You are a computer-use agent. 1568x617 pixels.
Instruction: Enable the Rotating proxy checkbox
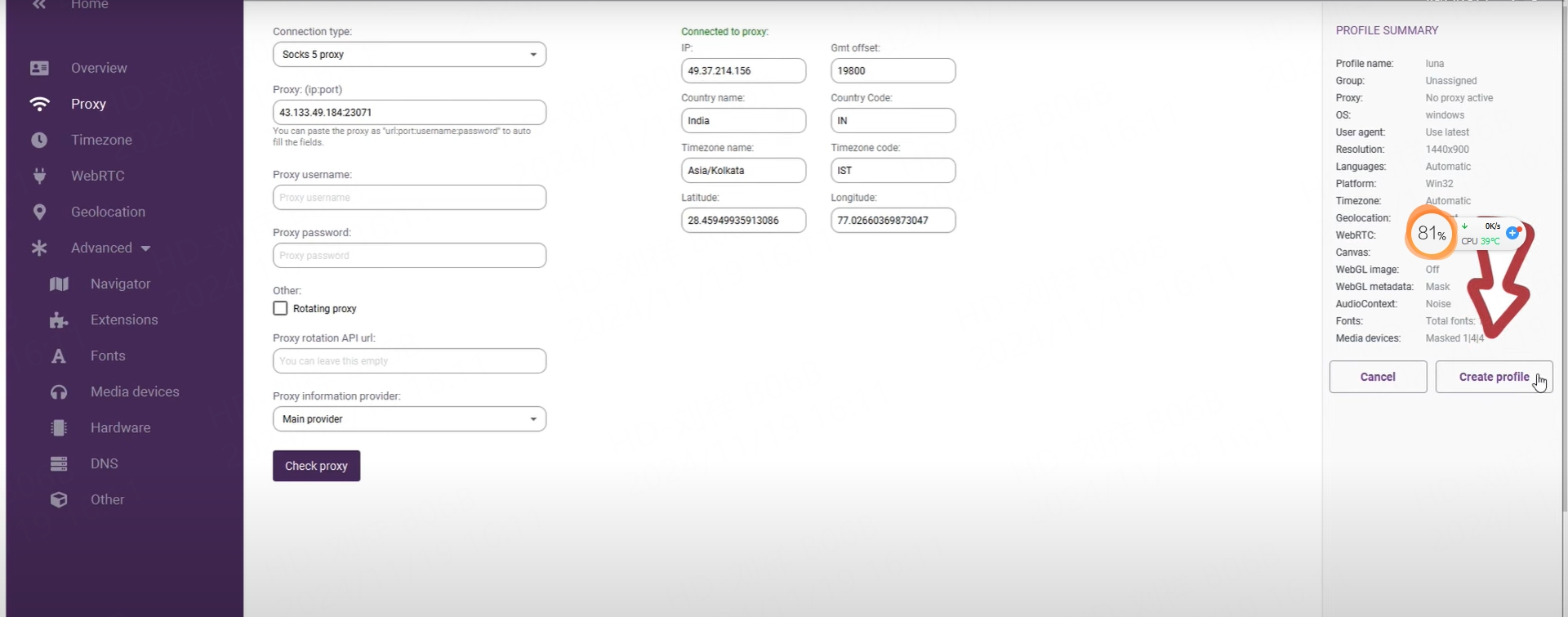click(x=280, y=308)
